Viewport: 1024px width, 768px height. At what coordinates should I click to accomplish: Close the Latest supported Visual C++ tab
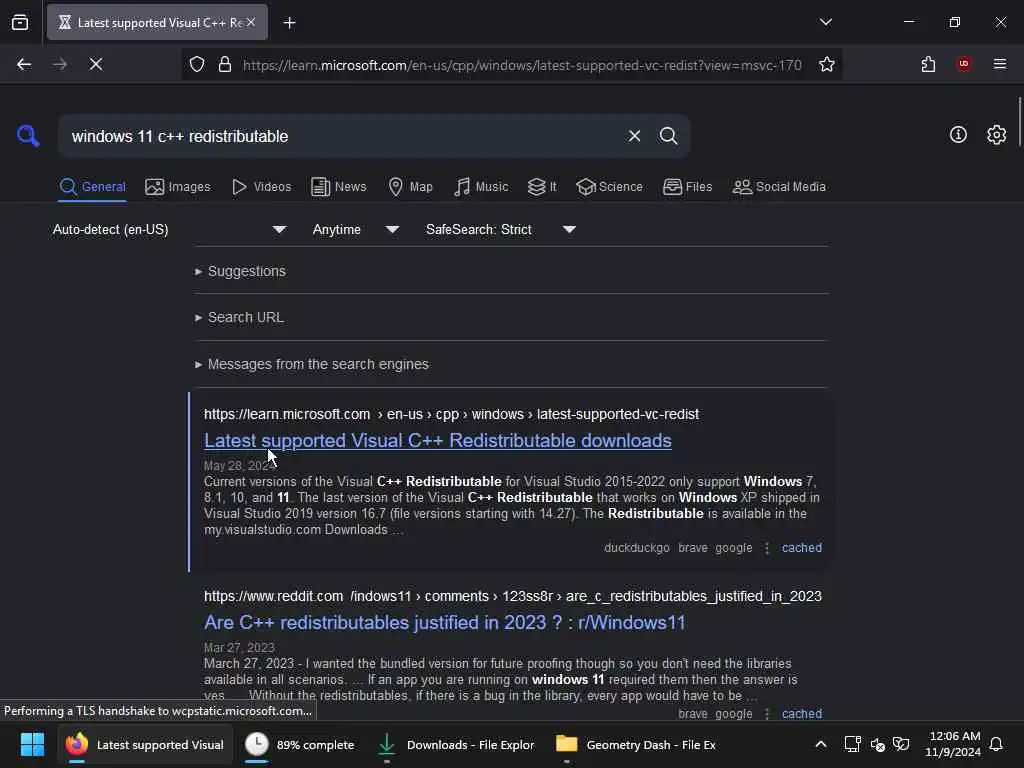(251, 22)
